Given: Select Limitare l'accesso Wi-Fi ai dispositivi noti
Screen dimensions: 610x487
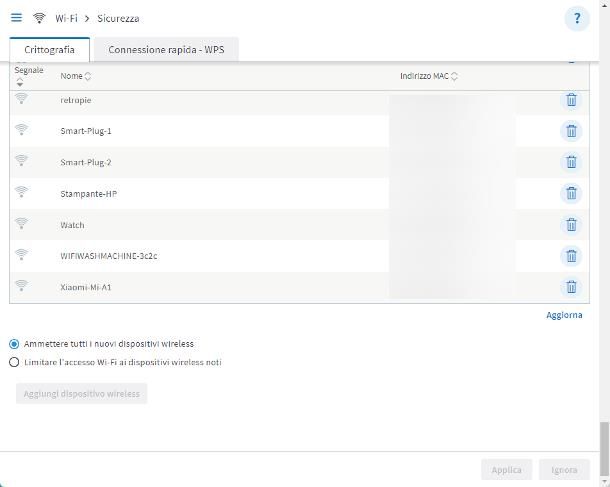Looking at the screenshot, I should tap(14, 362).
